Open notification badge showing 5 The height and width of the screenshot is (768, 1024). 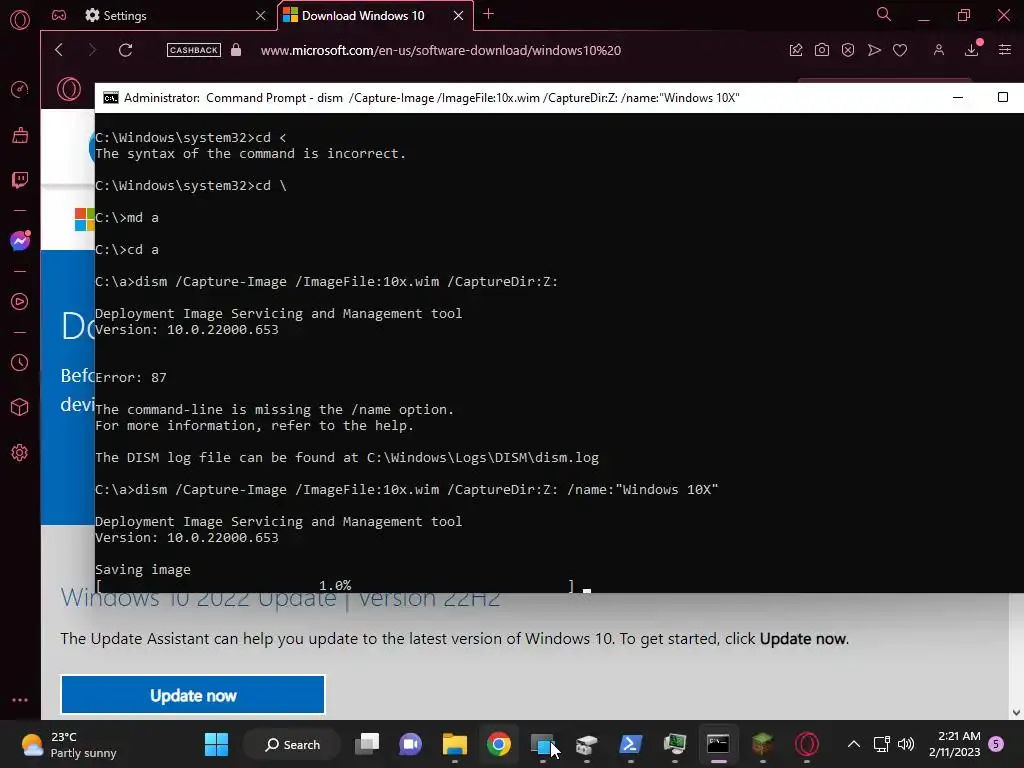click(996, 744)
